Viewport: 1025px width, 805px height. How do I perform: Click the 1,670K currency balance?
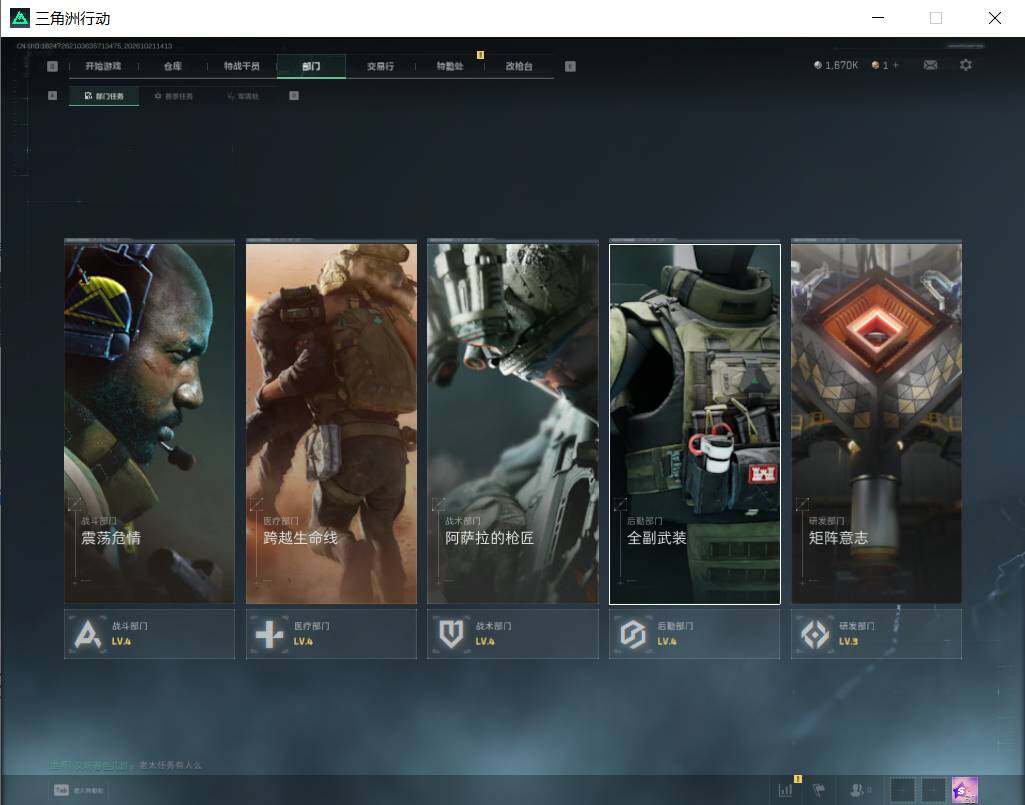click(841, 65)
